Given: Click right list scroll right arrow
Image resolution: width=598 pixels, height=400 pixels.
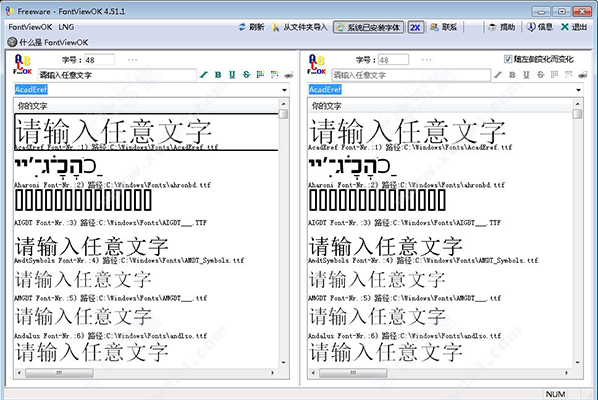Looking at the screenshot, I should coord(566,373).
